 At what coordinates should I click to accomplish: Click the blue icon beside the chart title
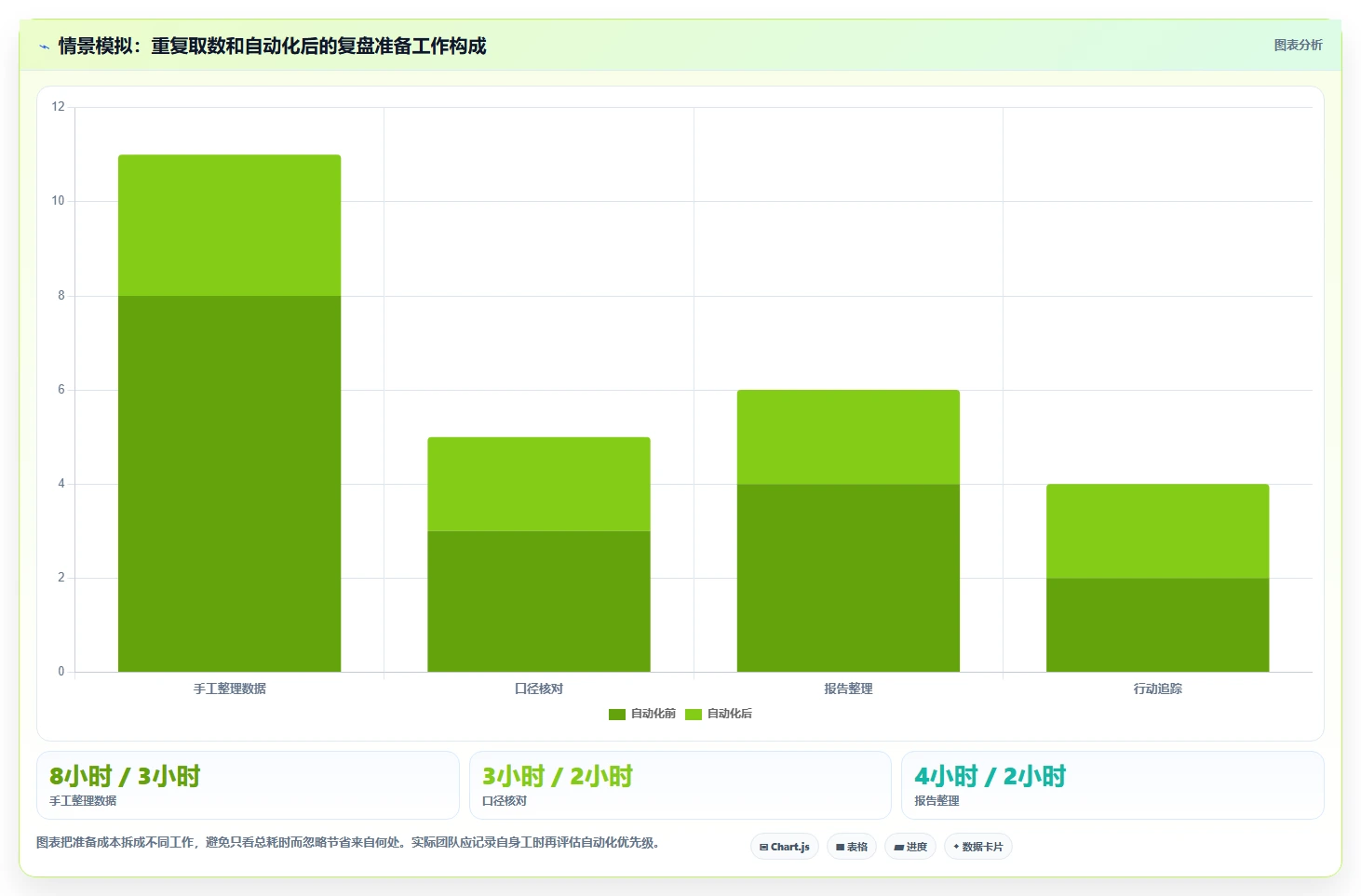tap(44, 47)
